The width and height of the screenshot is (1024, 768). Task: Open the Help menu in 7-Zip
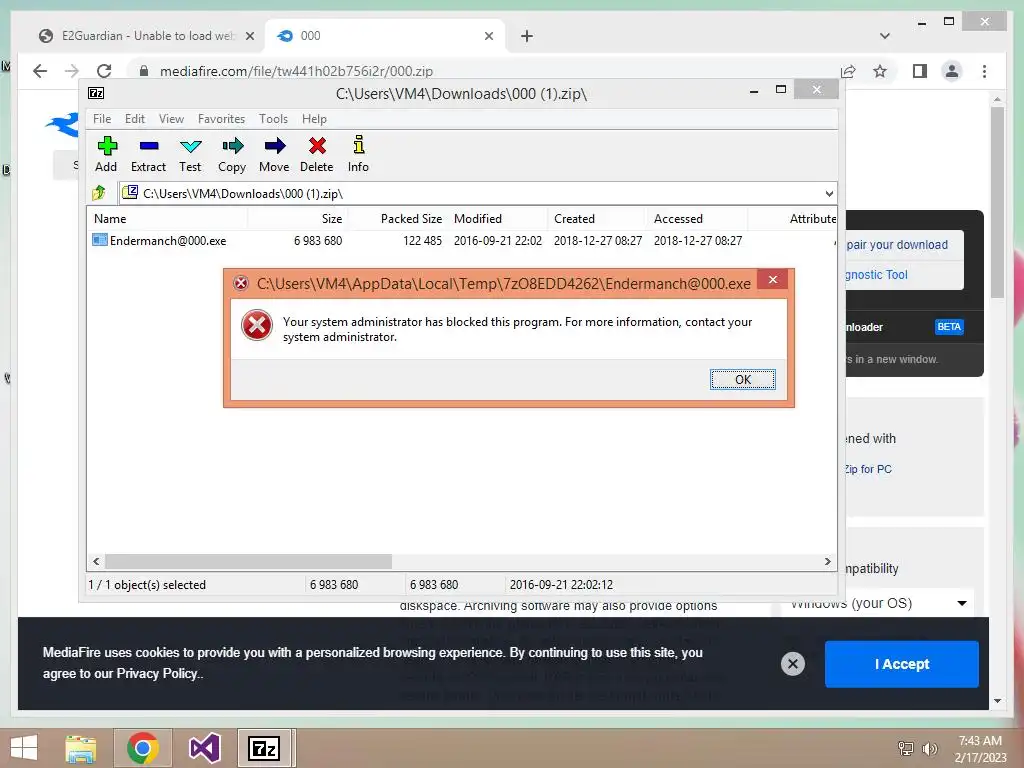coord(314,119)
